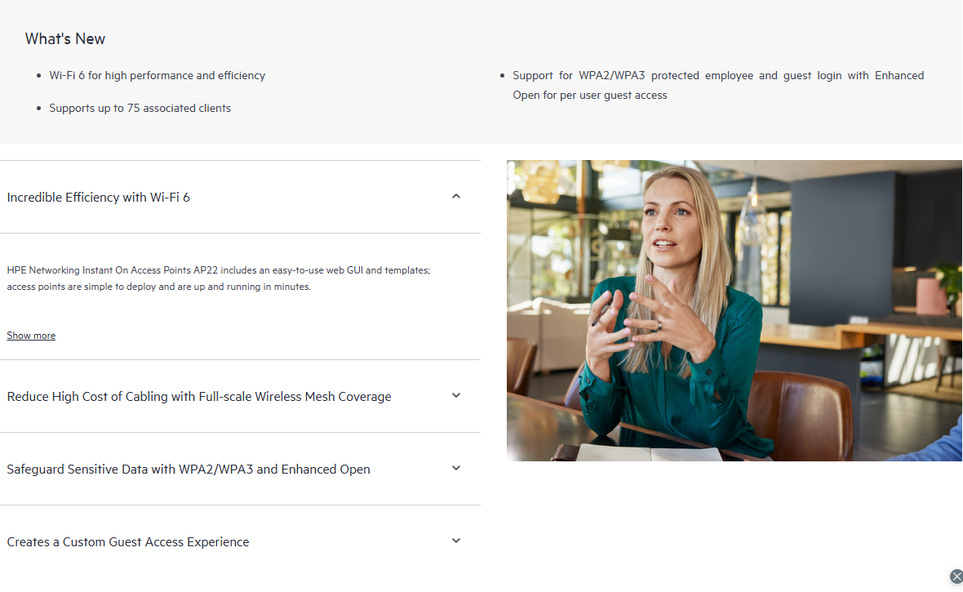Expand the Custom Guest Access Experience chevron
The height and width of the screenshot is (592, 963).
pyautogui.click(x=456, y=541)
